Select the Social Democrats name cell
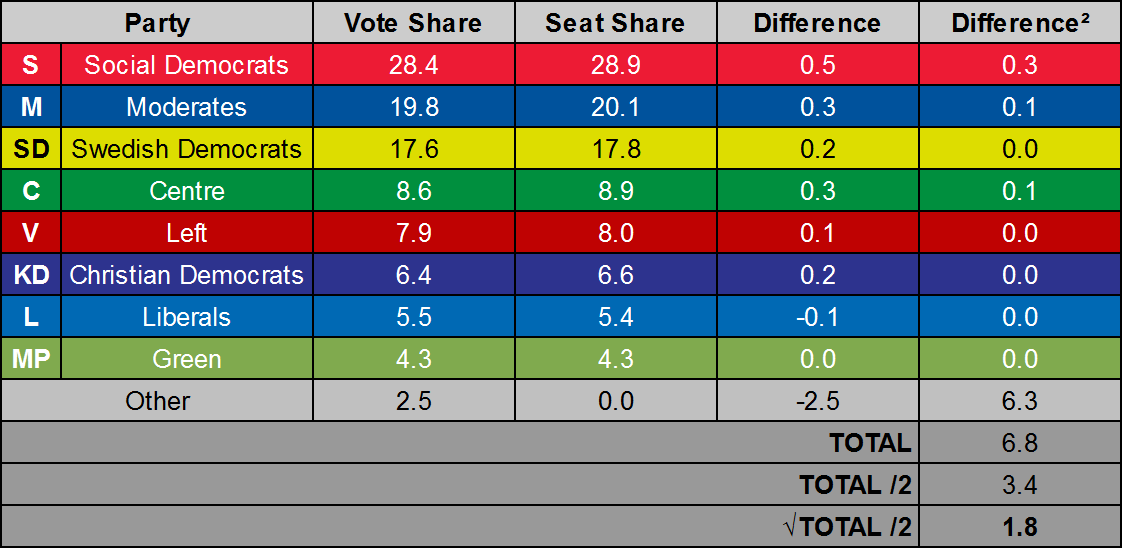1122x548 pixels. pyautogui.click(x=187, y=65)
